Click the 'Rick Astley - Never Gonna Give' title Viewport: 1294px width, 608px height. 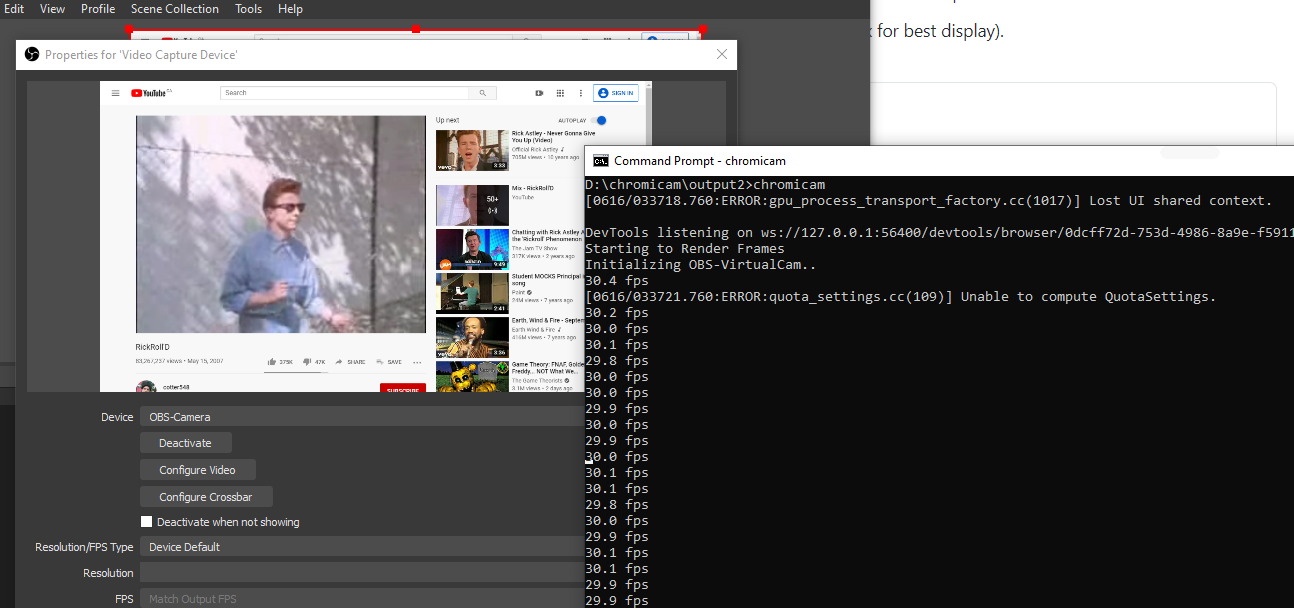[553, 137]
